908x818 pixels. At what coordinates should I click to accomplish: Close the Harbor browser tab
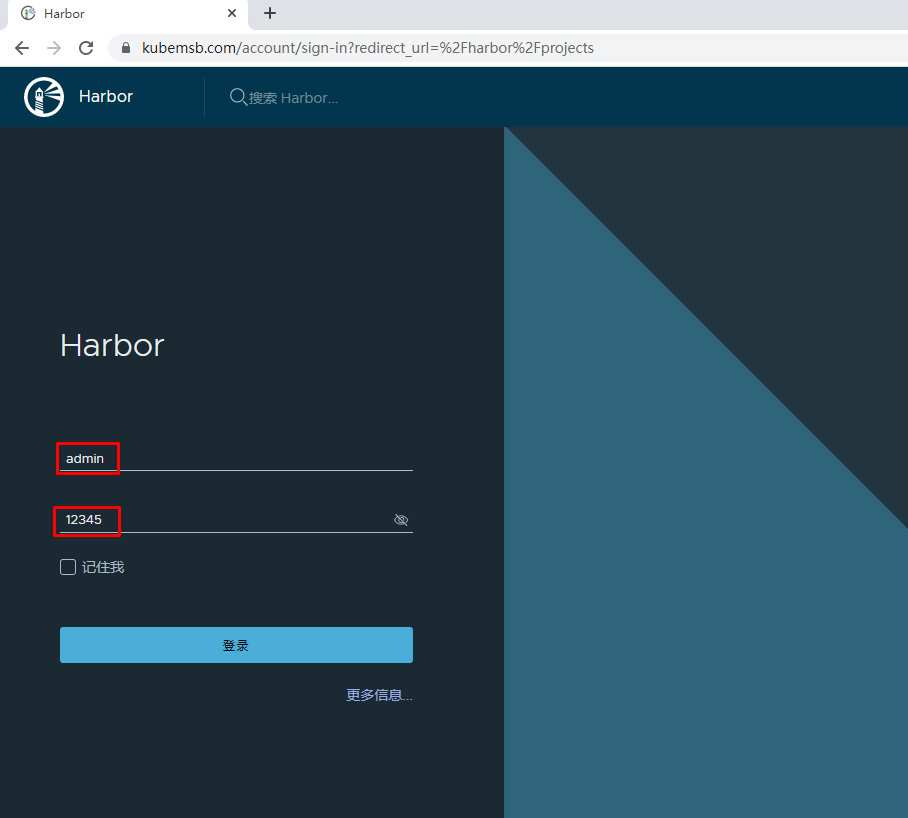232,13
